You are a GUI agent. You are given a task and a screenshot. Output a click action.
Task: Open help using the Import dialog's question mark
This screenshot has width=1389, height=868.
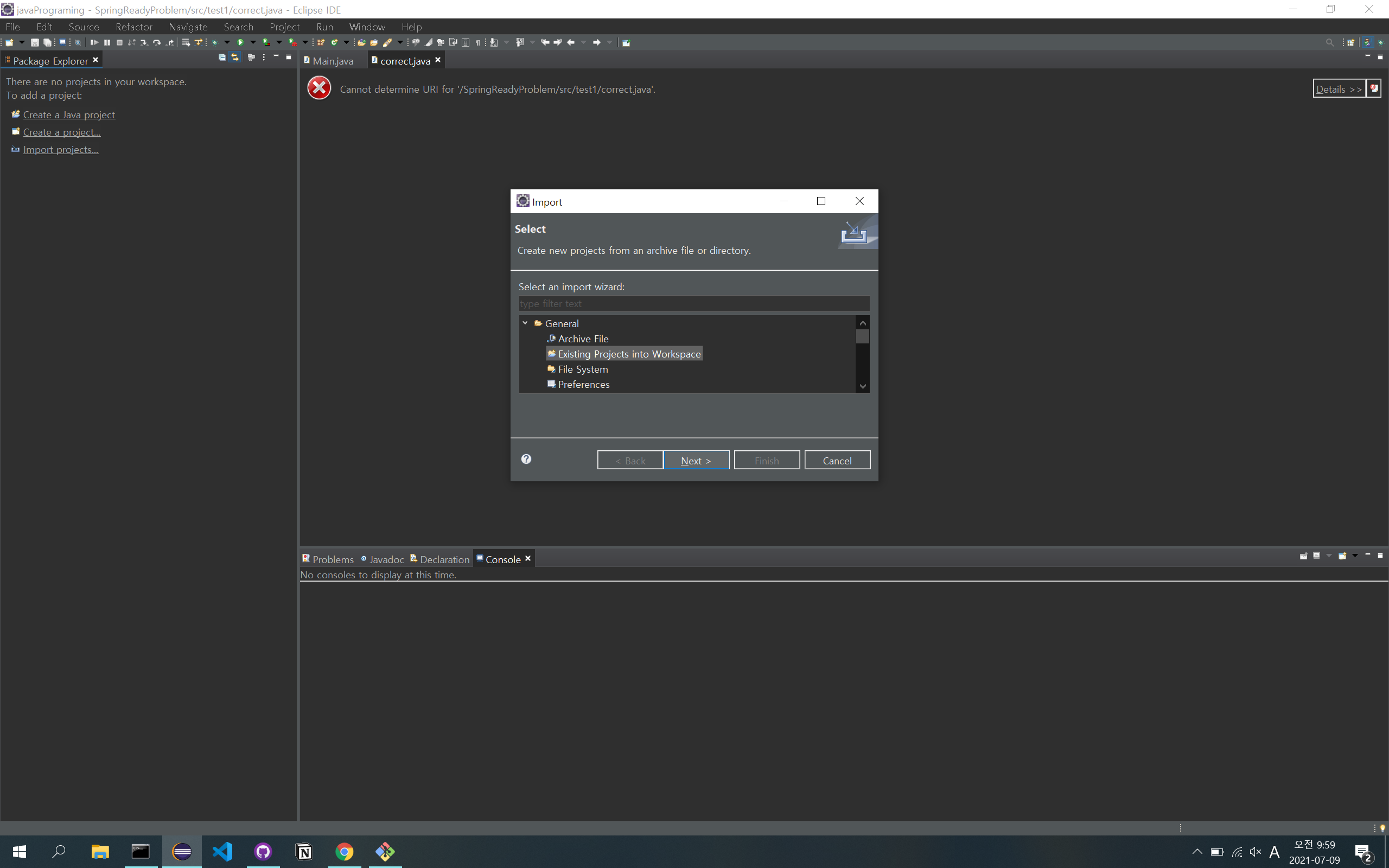coord(526,459)
